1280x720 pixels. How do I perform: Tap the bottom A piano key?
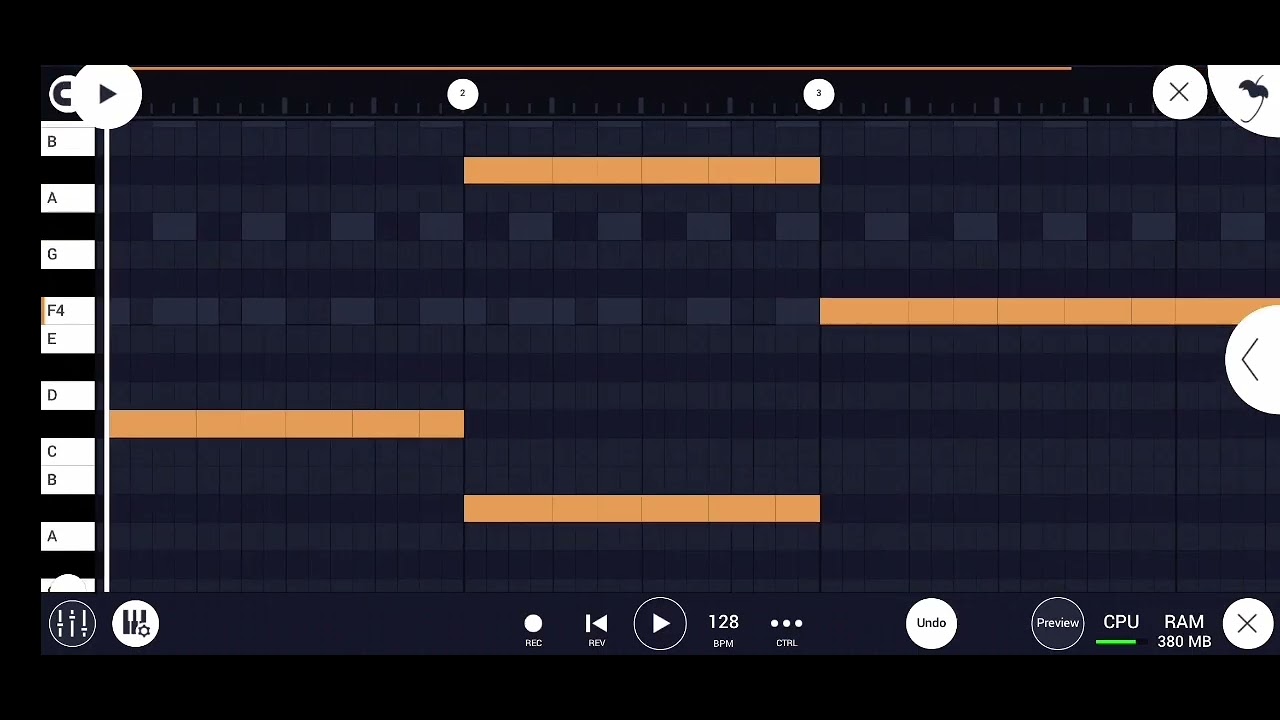coord(68,536)
